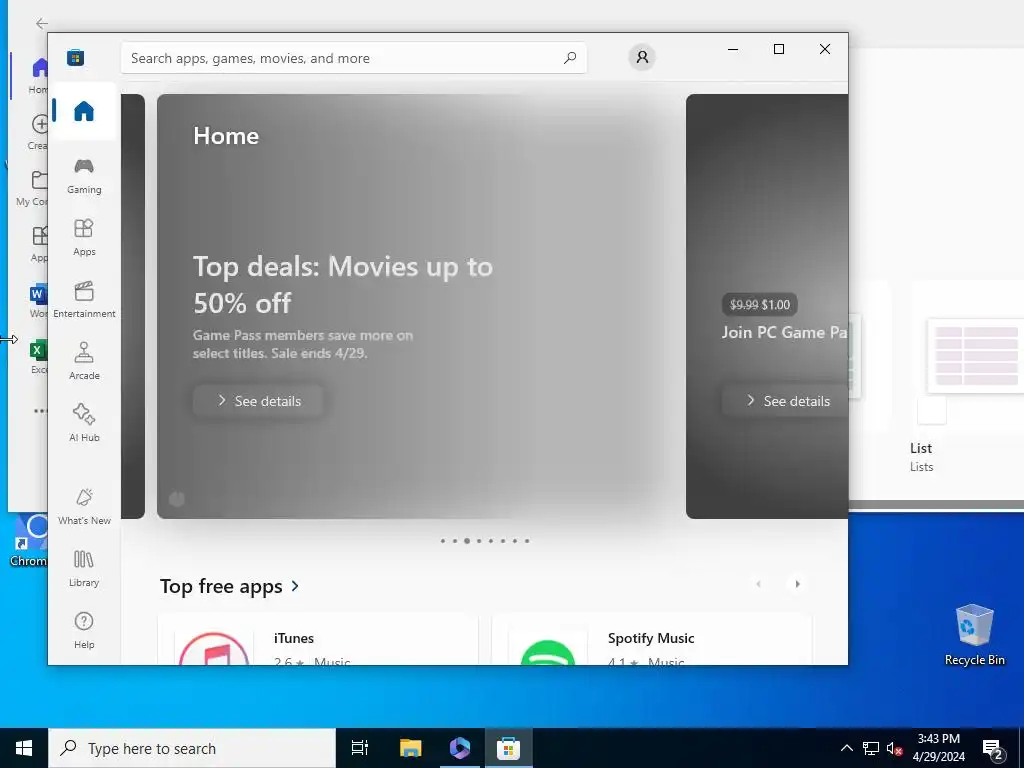The height and width of the screenshot is (768, 1024).
Task: Click the Top free apps chevron
Action: 295,586
